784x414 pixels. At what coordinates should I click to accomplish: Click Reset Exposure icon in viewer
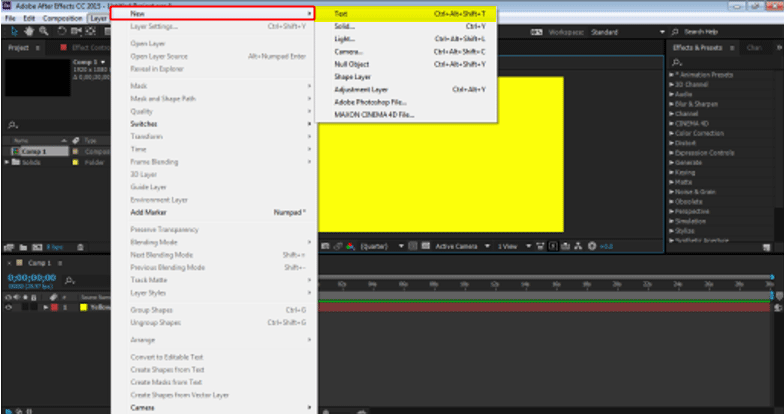pyautogui.click(x=592, y=246)
